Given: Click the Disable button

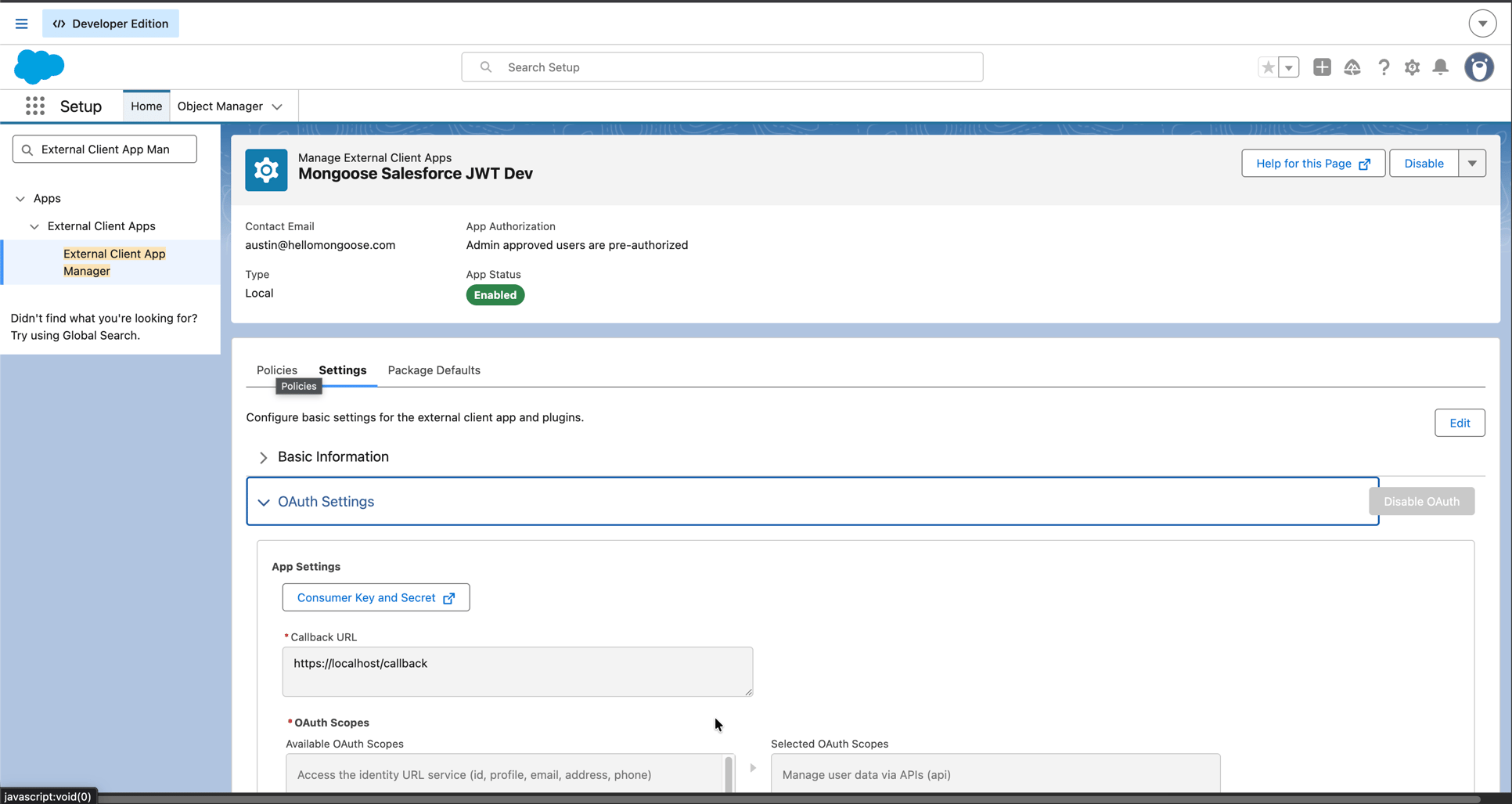Looking at the screenshot, I should click(1424, 163).
